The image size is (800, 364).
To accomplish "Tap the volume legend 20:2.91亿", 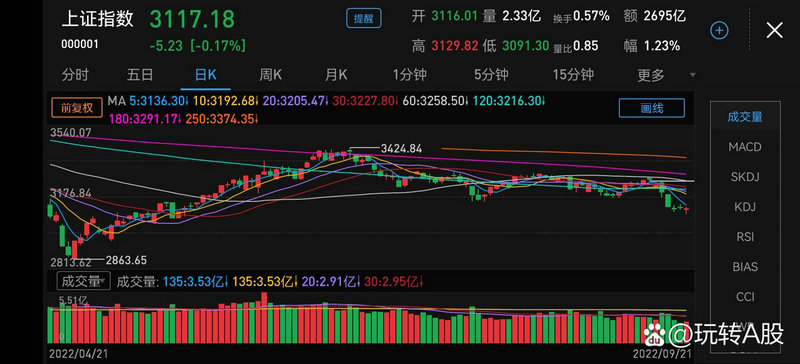I will pos(330,281).
